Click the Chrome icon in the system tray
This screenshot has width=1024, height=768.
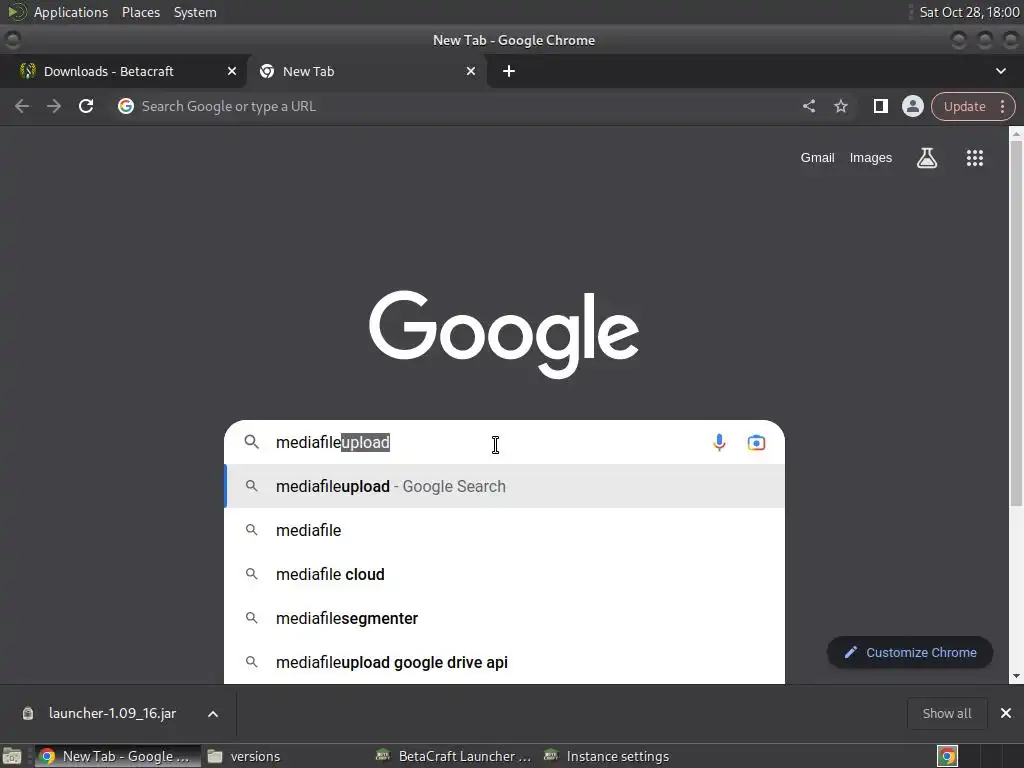pos(947,756)
